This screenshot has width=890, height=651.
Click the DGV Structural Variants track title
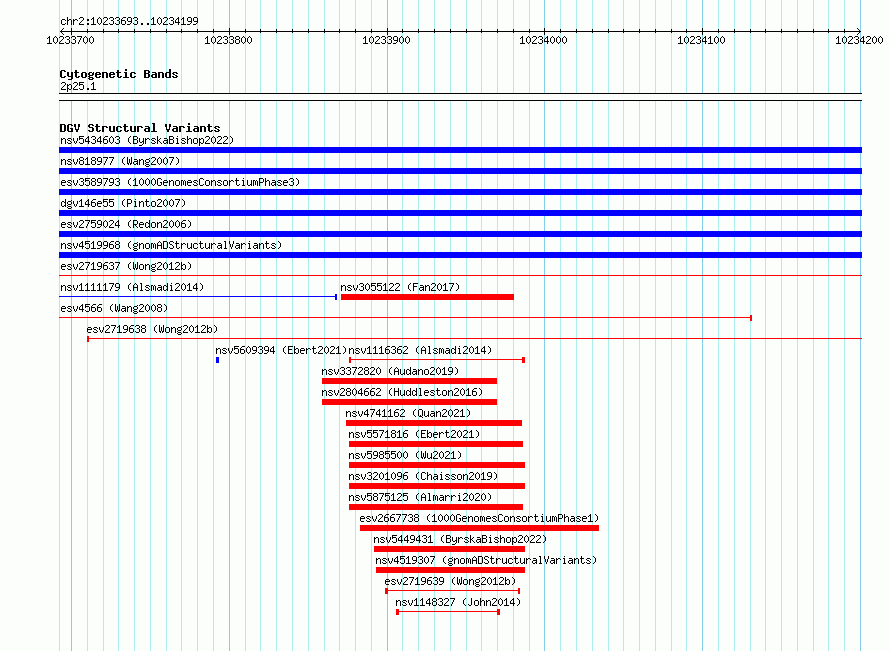pyautogui.click(x=140, y=128)
